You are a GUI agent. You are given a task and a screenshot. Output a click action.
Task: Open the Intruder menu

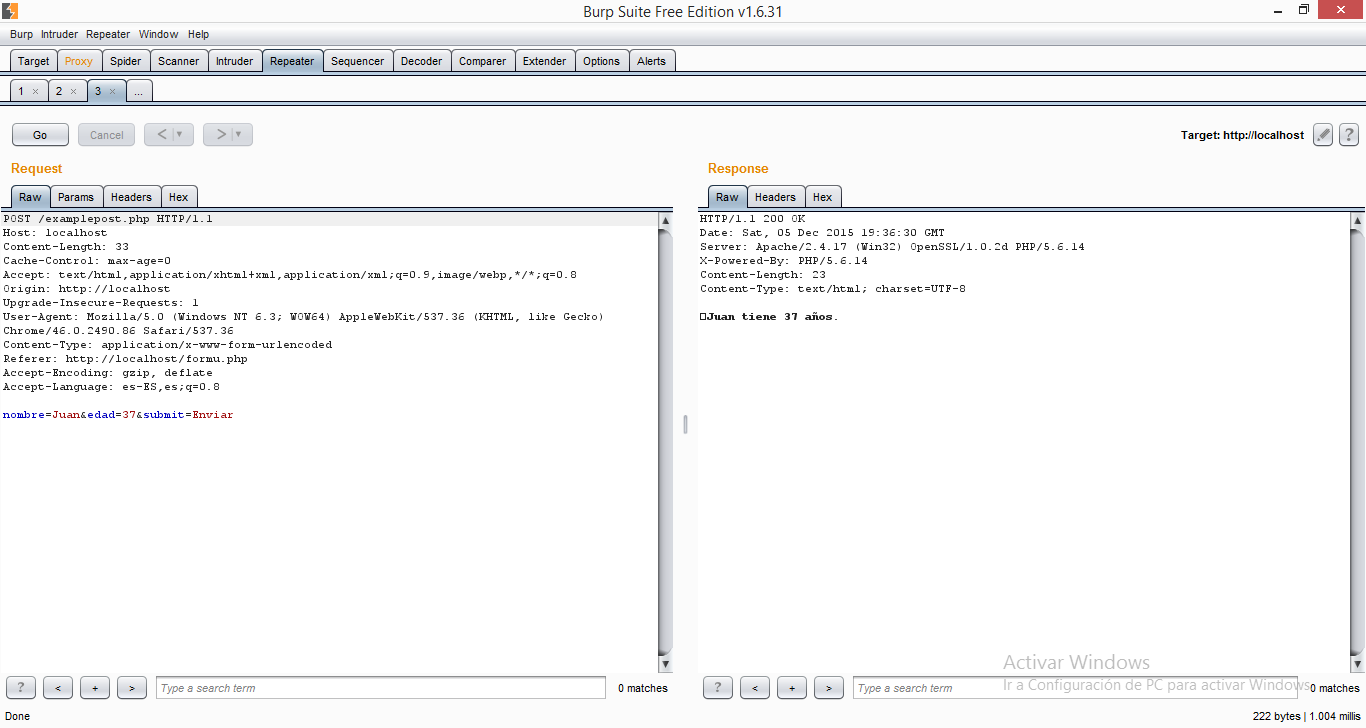click(59, 34)
